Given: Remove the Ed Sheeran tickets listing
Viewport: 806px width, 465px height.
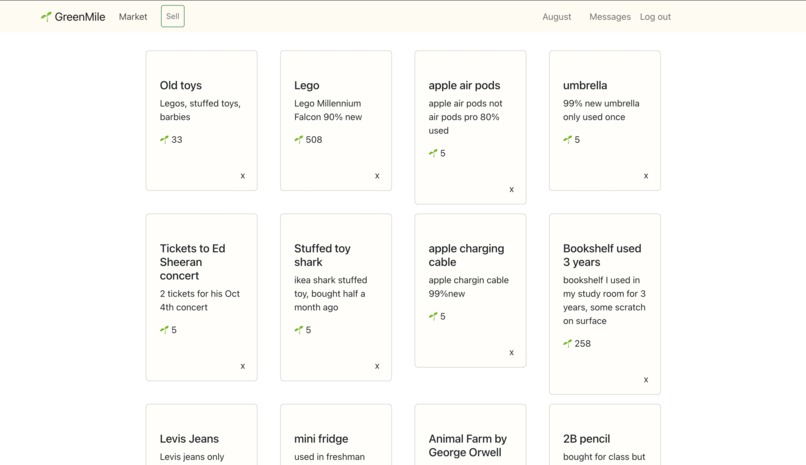Looking at the screenshot, I should (243, 366).
